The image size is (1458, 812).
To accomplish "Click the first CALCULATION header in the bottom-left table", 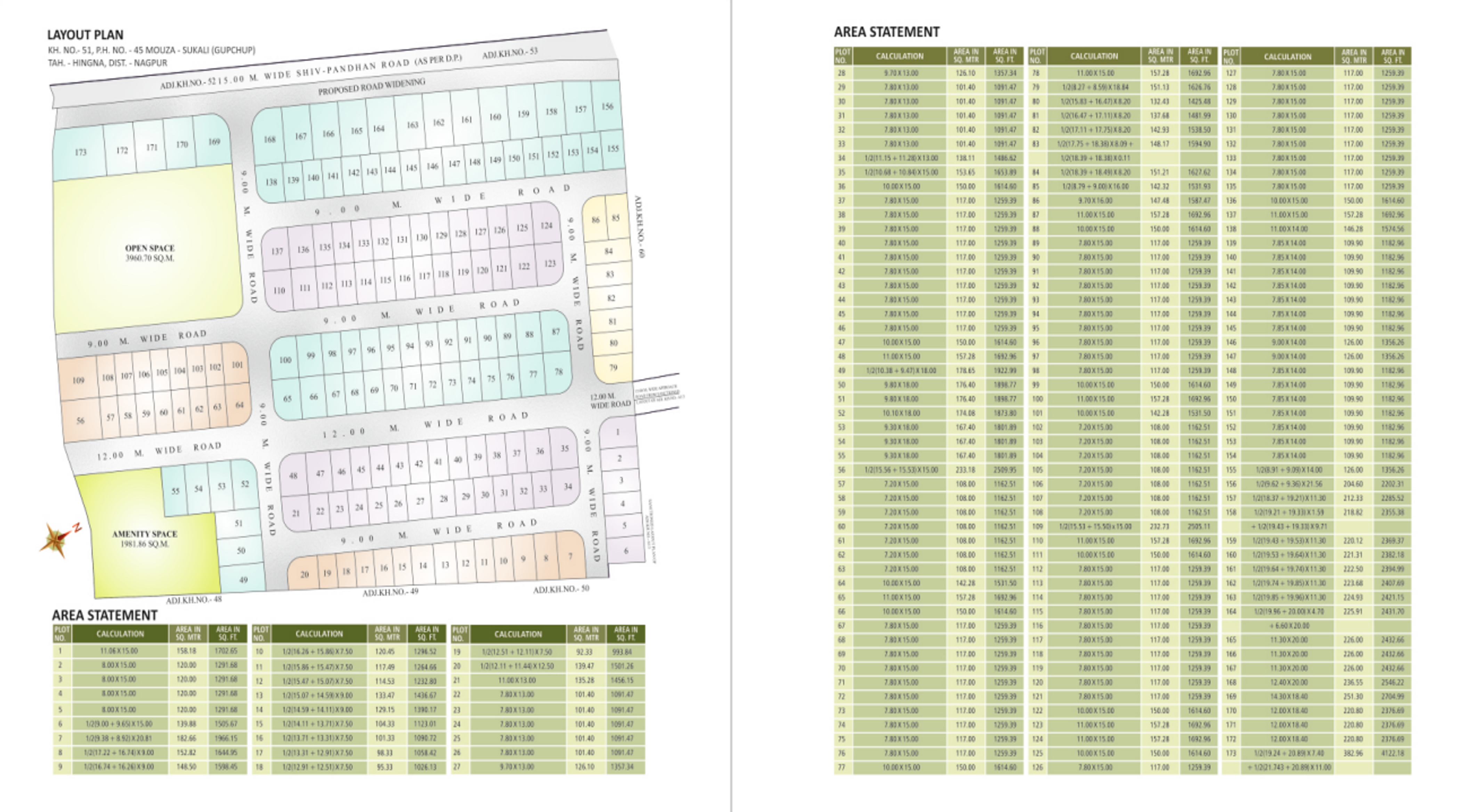I will pos(120,634).
